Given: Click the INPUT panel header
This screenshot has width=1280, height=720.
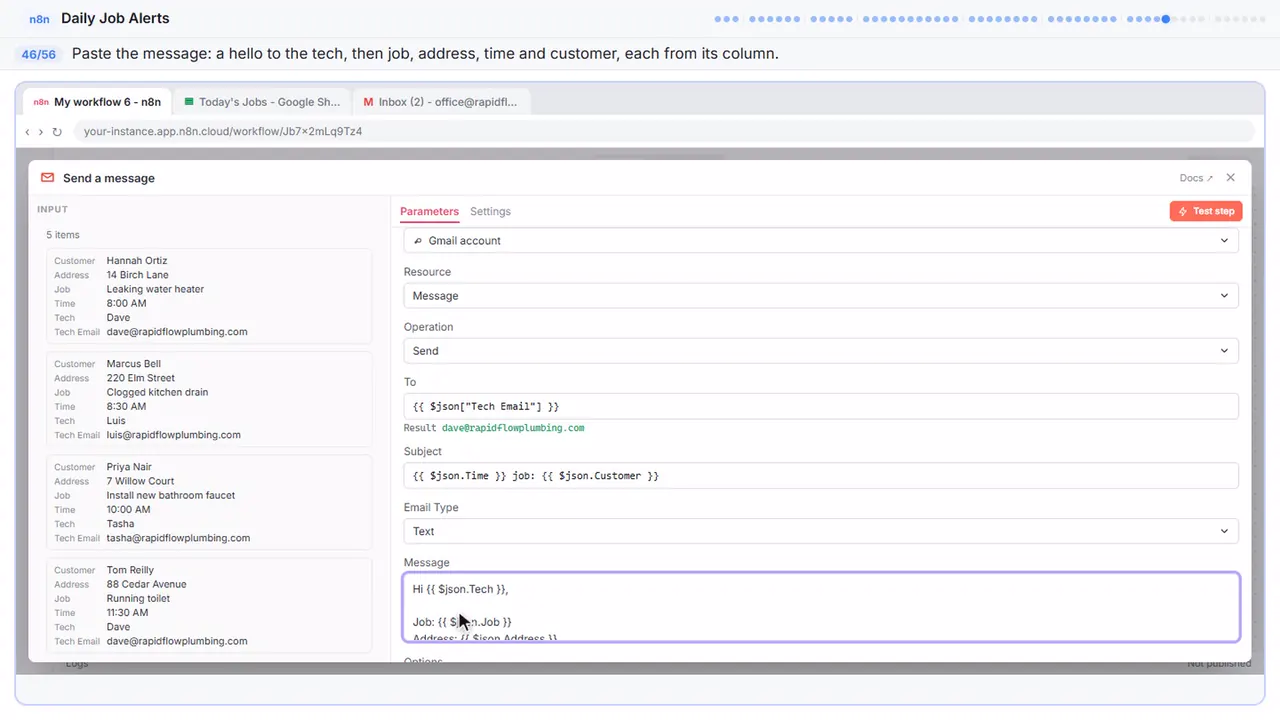Looking at the screenshot, I should [53, 209].
